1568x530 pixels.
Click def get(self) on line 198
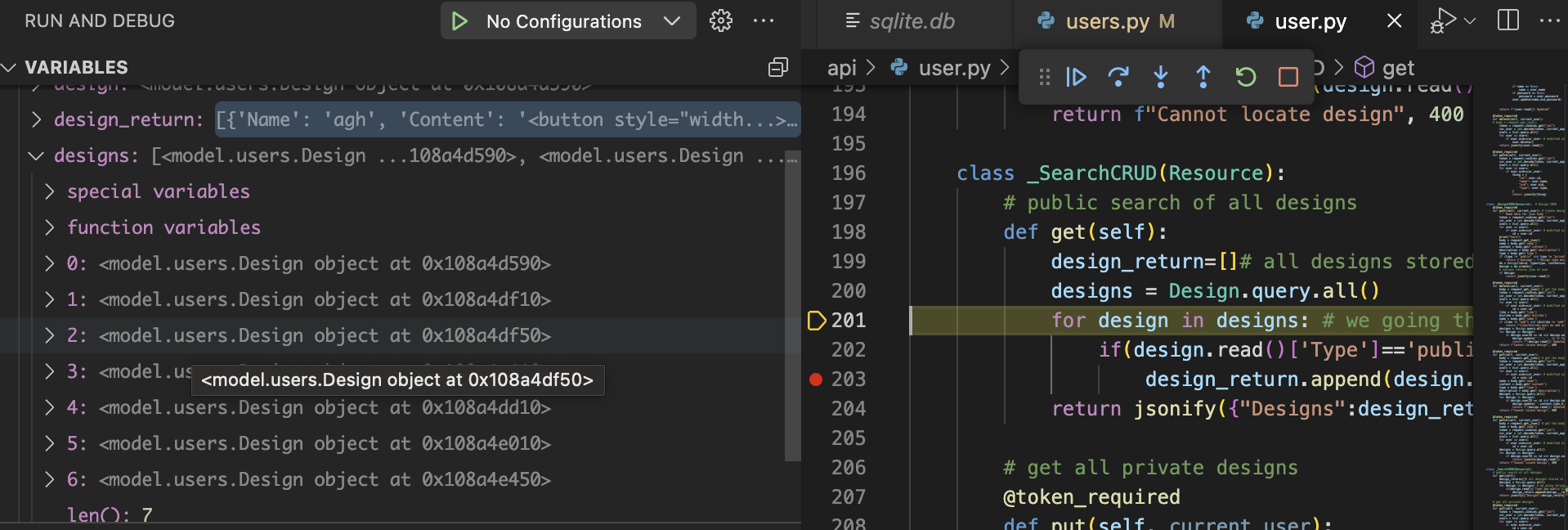tap(1085, 232)
